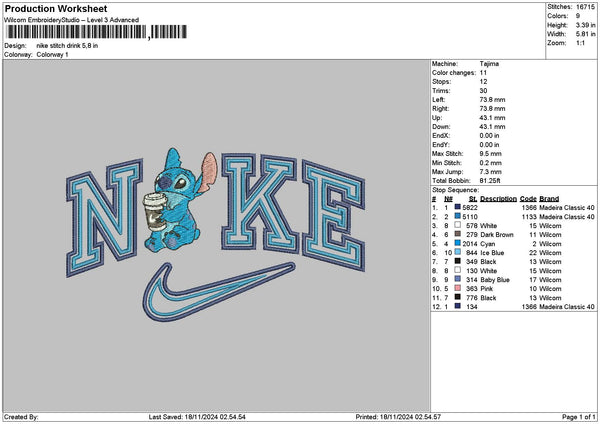The height and width of the screenshot is (424, 600).
Task: Click the Stitches count 16715
Action: click(x=585, y=7)
